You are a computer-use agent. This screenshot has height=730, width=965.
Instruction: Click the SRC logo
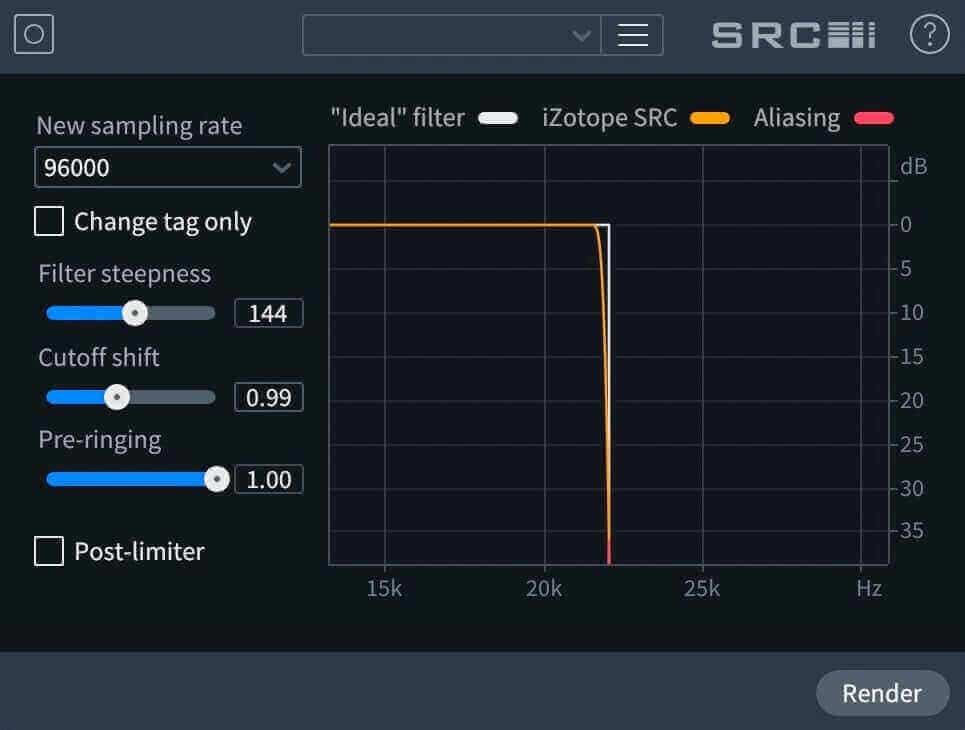point(793,35)
